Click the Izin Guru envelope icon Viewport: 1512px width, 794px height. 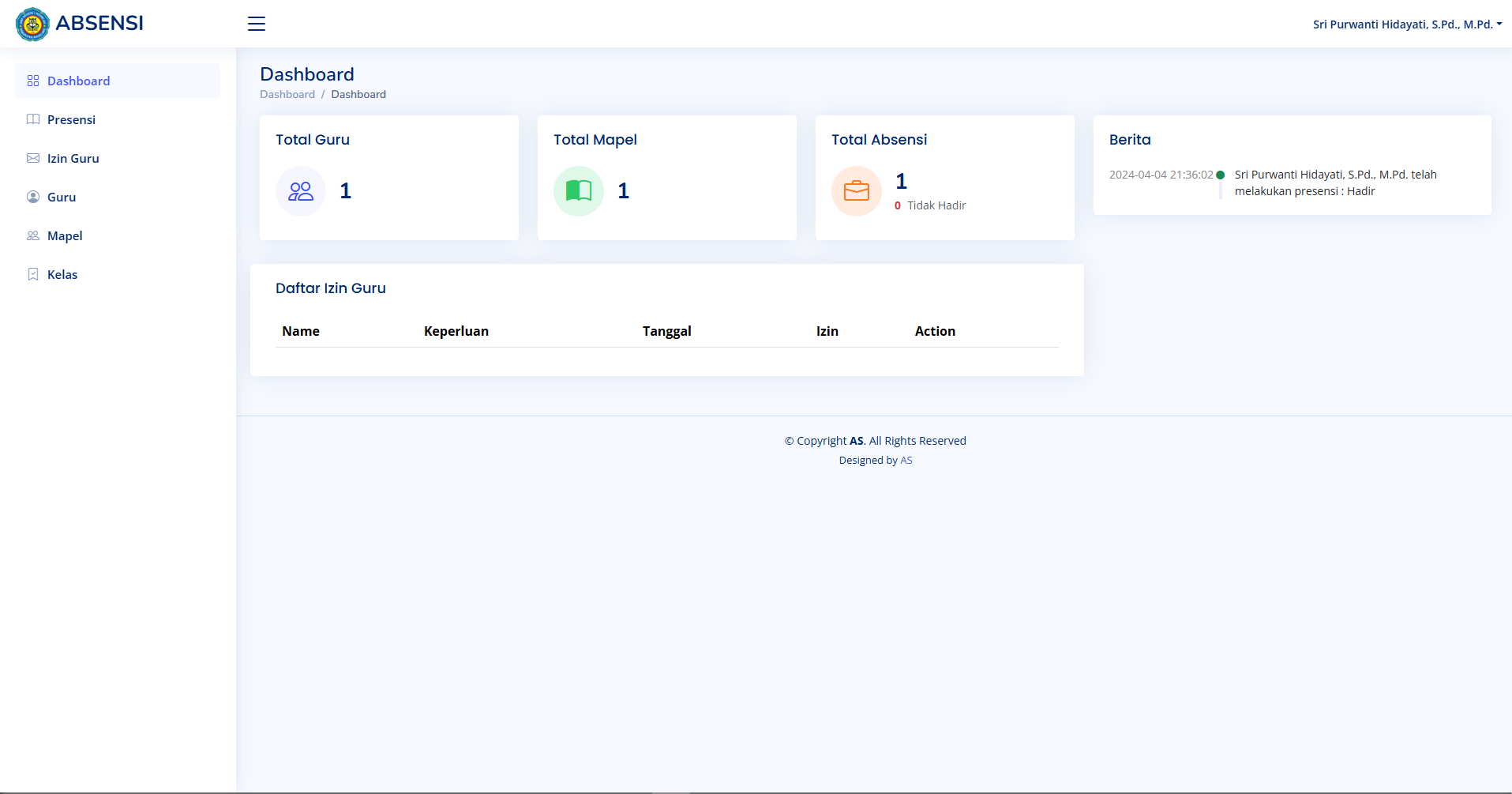(x=33, y=159)
